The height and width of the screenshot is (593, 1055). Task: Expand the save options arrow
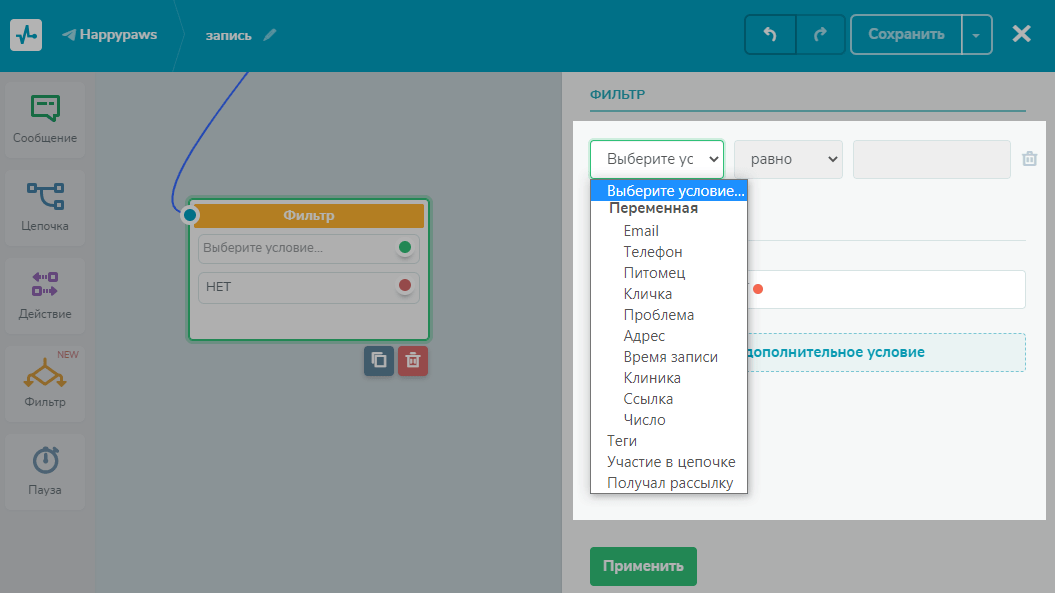976,34
